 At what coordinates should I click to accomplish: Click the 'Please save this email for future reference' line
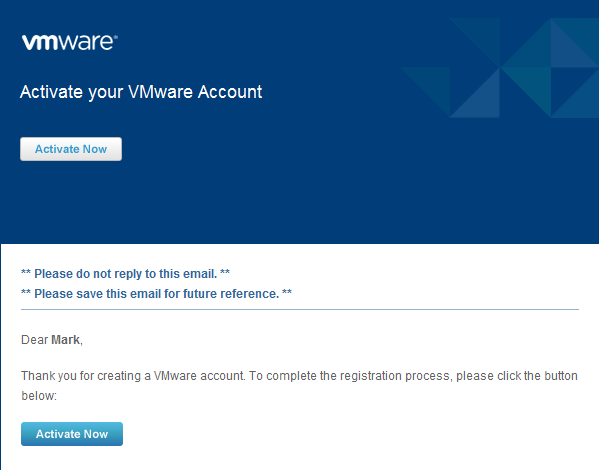click(156, 293)
